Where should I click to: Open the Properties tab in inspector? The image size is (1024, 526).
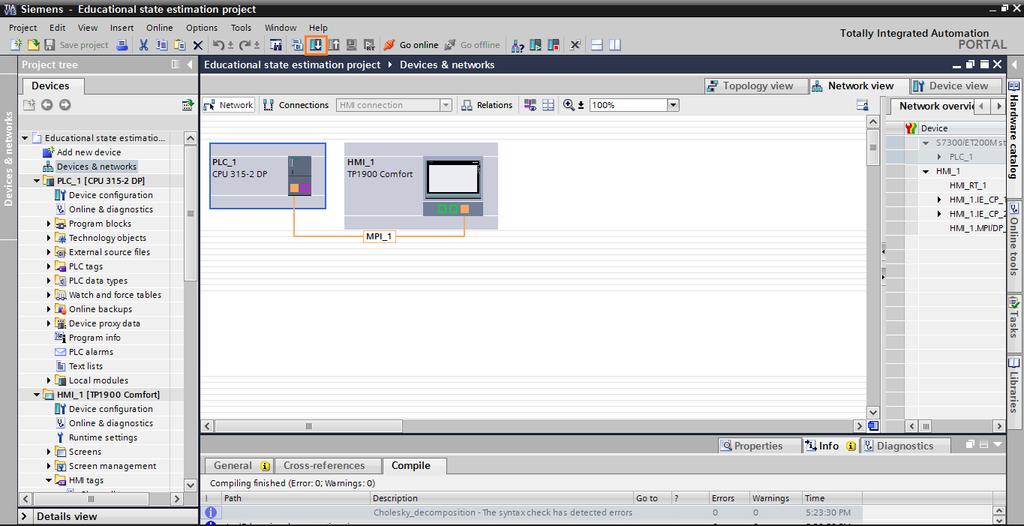pyautogui.click(x=760, y=446)
